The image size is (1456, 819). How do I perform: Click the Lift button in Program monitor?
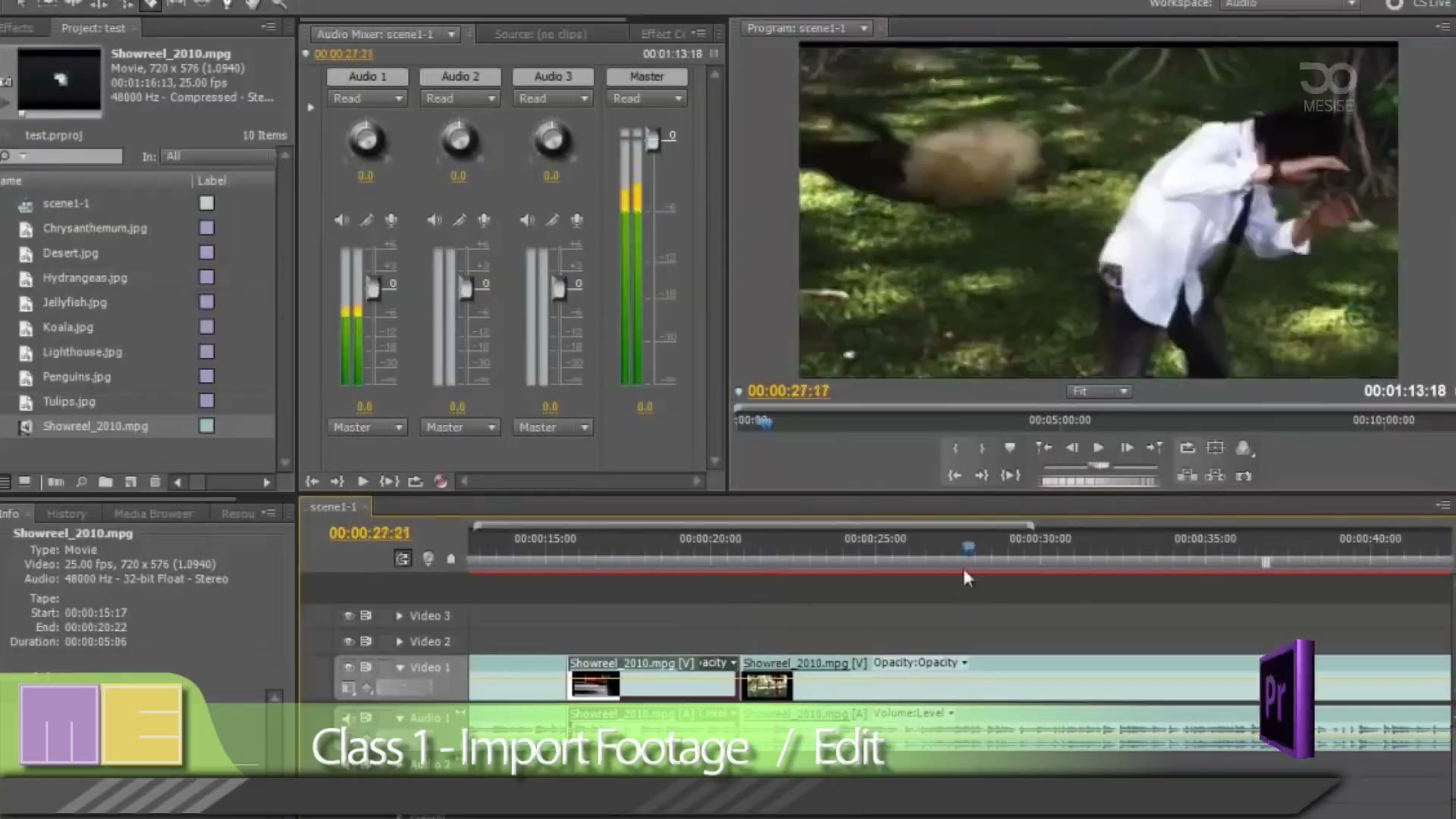coord(1188,475)
